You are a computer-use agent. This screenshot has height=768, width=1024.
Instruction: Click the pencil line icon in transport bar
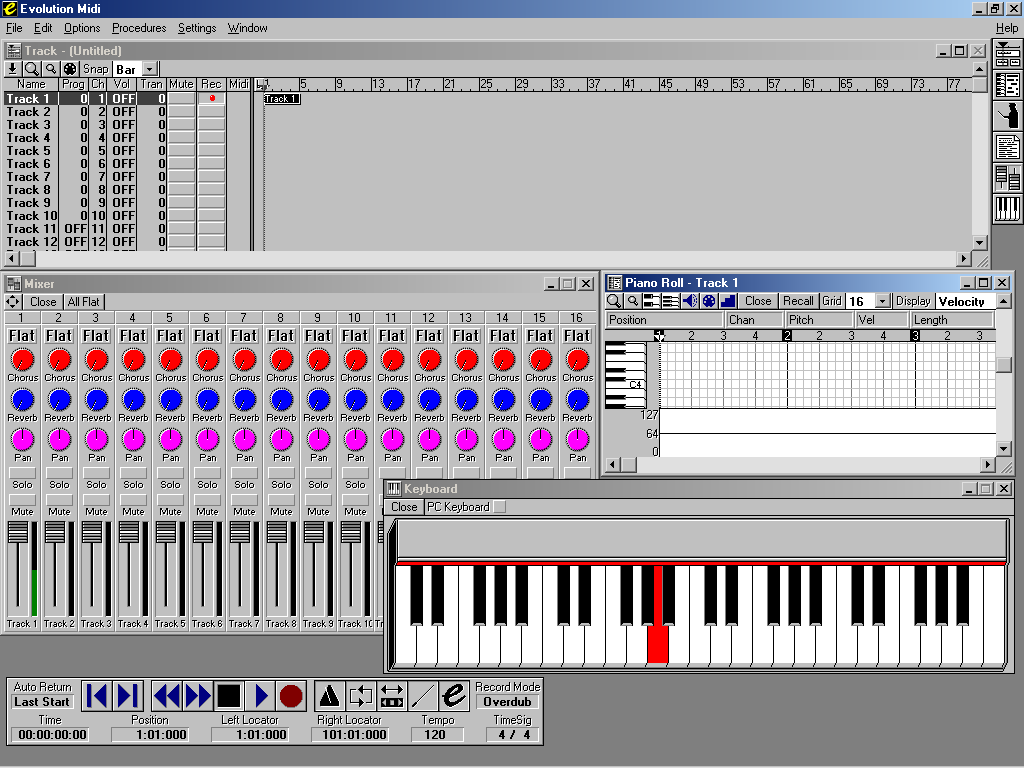pos(423,694)
